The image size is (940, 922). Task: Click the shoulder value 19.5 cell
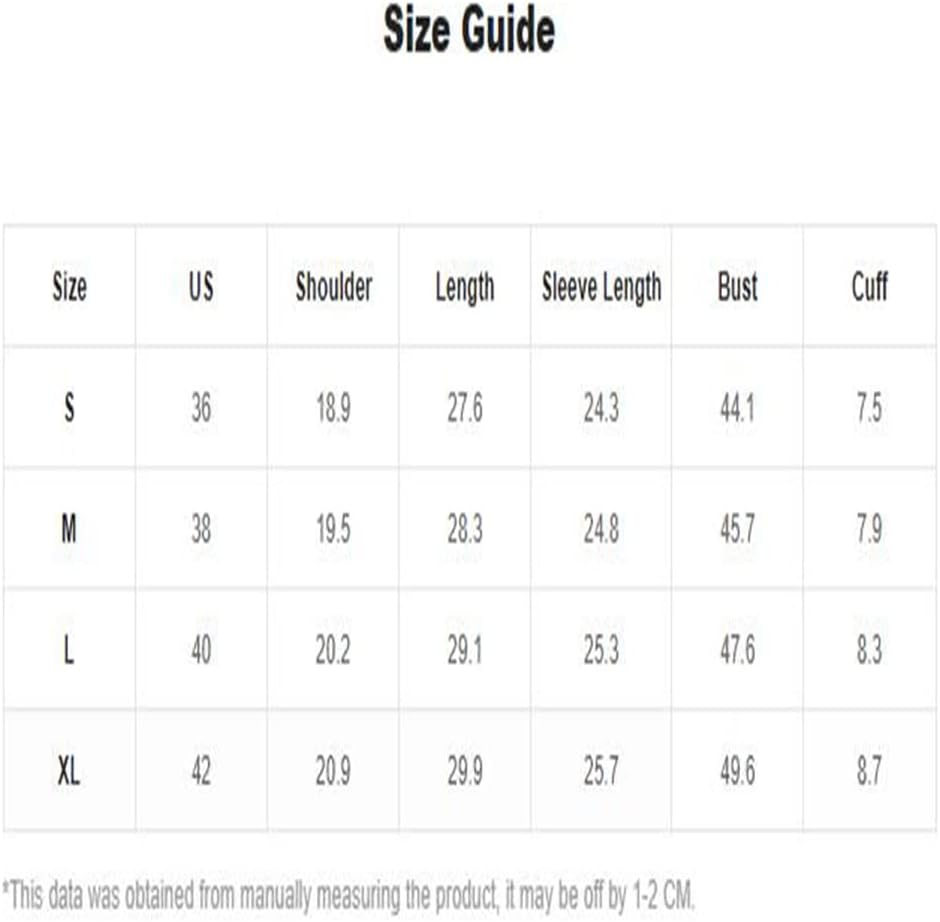(x=333, y=529)
